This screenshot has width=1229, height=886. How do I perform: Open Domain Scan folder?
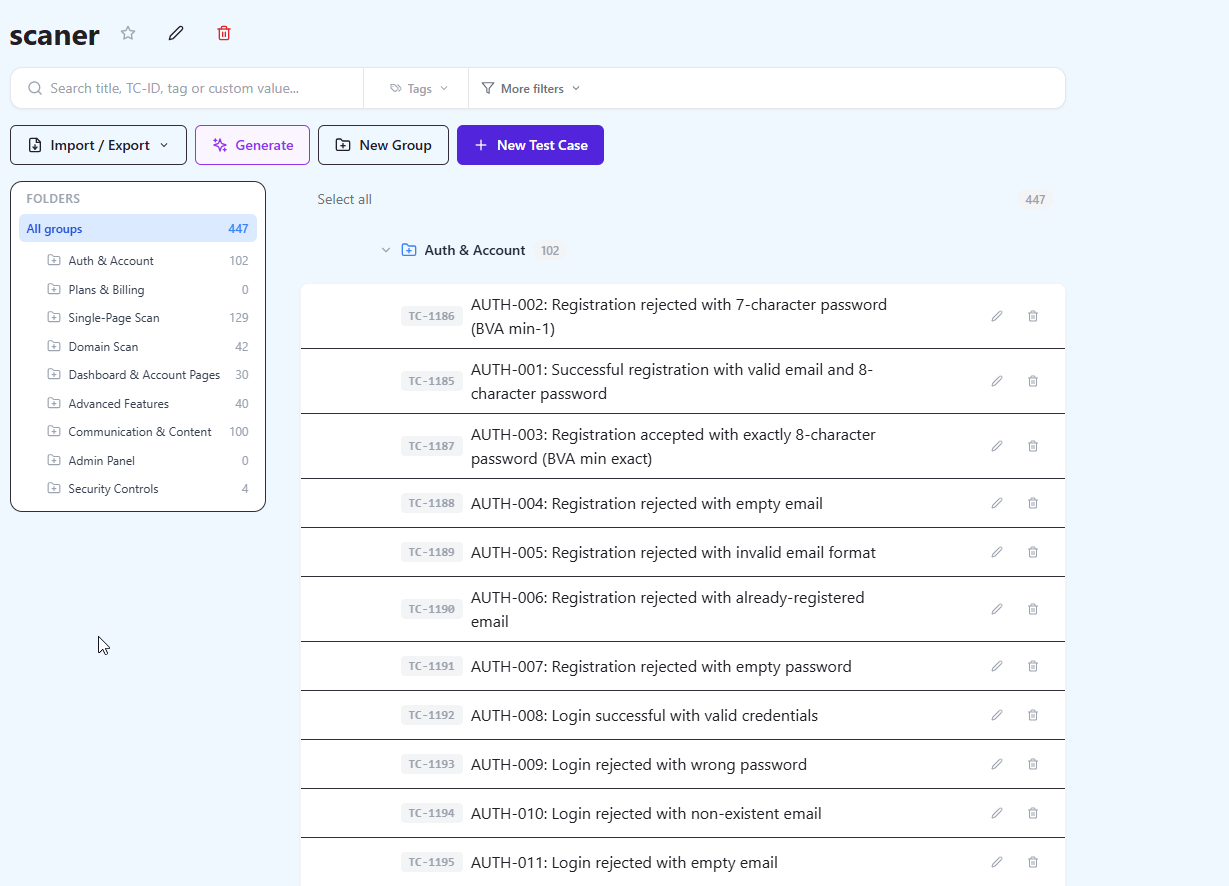pyautogui.click(x=148, y=347)
